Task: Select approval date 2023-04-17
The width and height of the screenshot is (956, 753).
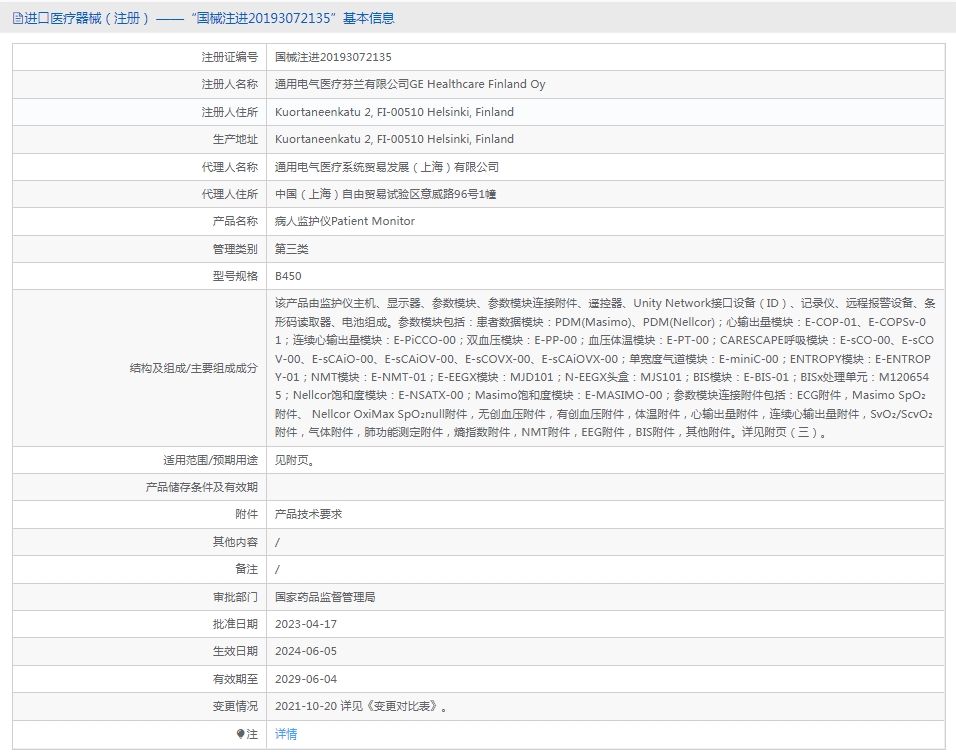Action: [x=306, y=624]
